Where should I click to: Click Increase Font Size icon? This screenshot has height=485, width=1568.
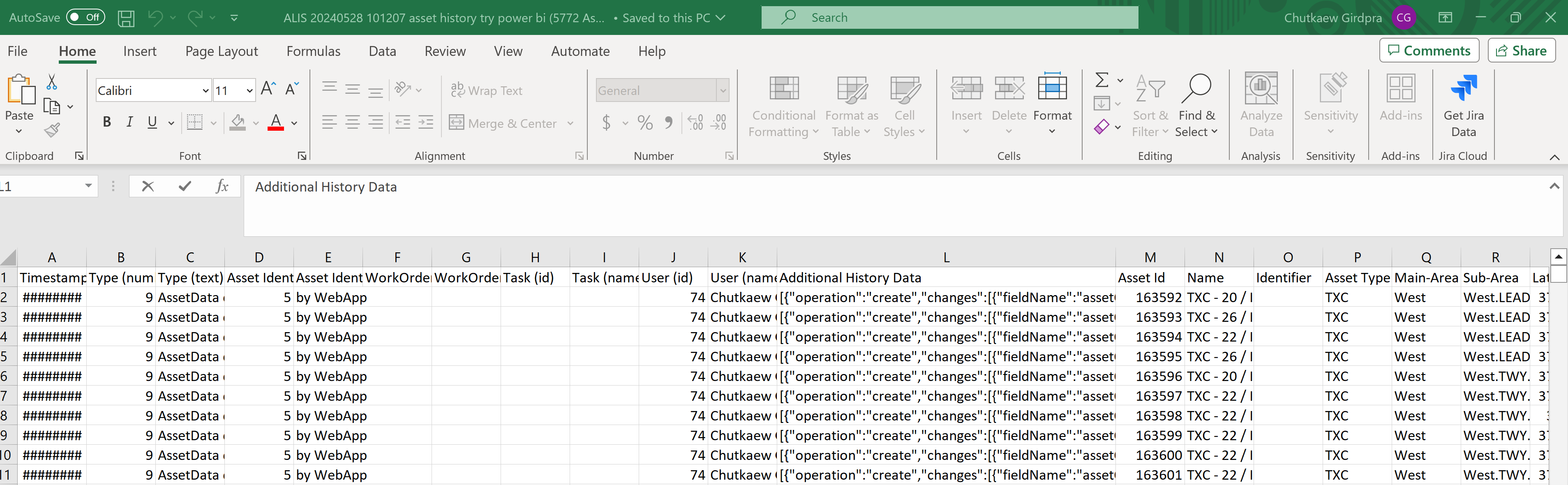(x=268, y=90)
